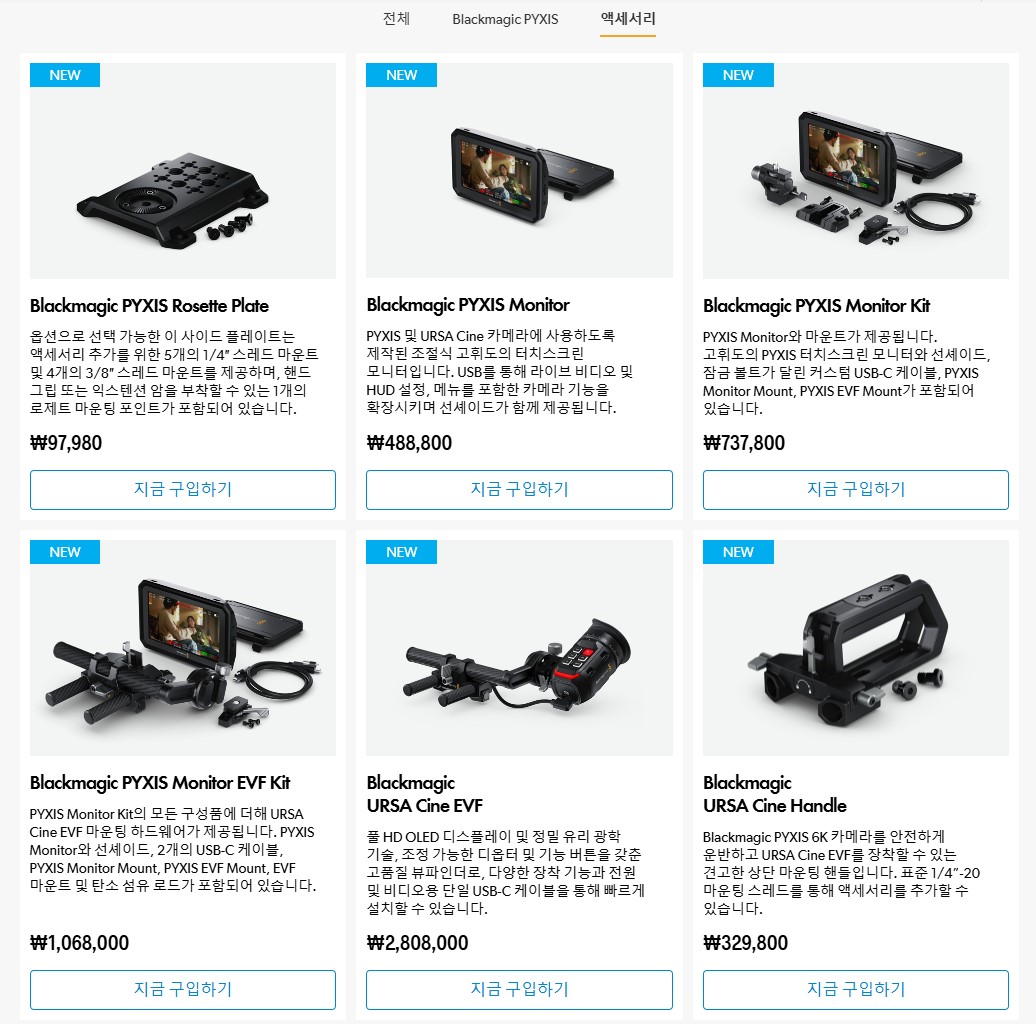Image resolution: width=1036 pixels, height=1024 pixels.
Task: Select the 액세서리 tab
Action: (x=628, y=18)
